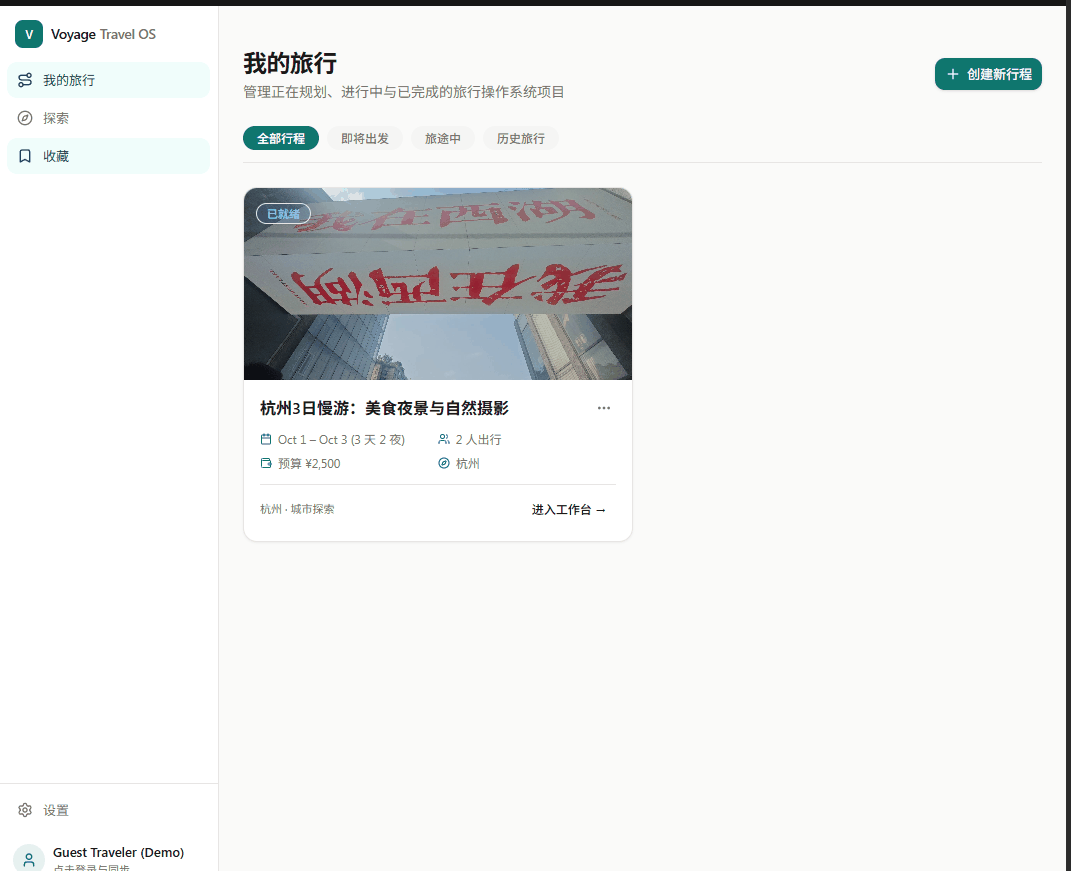Open the three-dot menu on the Hangzhou trip
This screenshot has height=871, width=1071.
click(x=604, y=408)
